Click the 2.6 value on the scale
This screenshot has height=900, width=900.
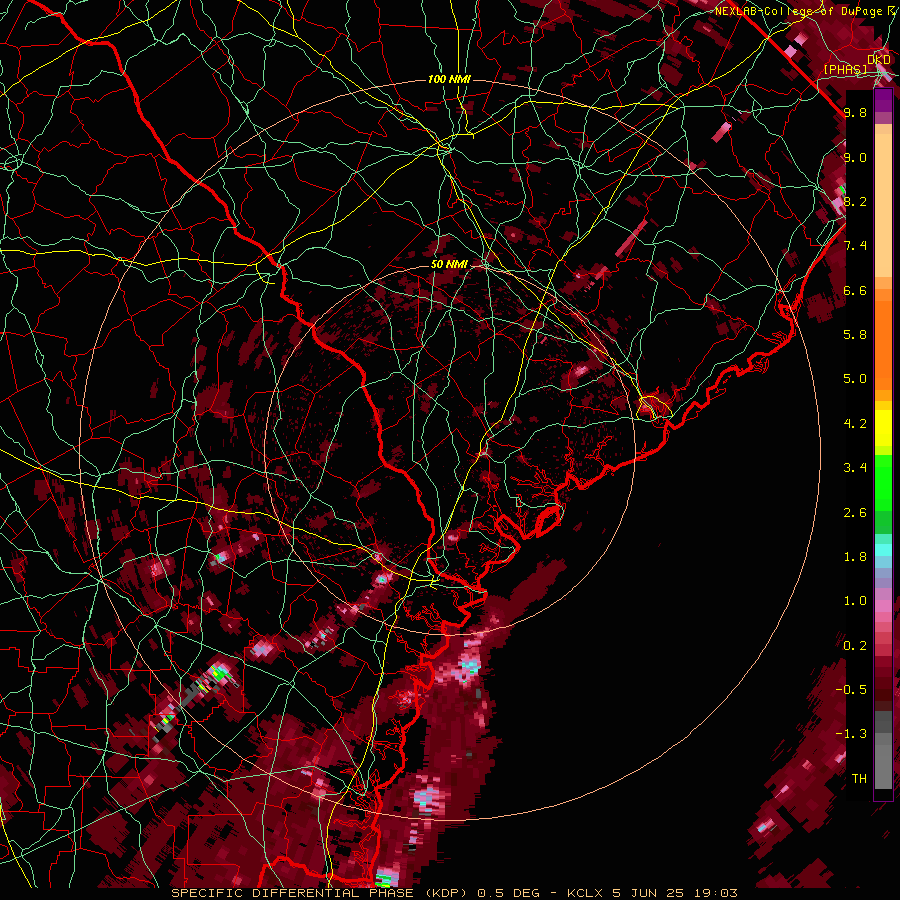pos(855,513)
